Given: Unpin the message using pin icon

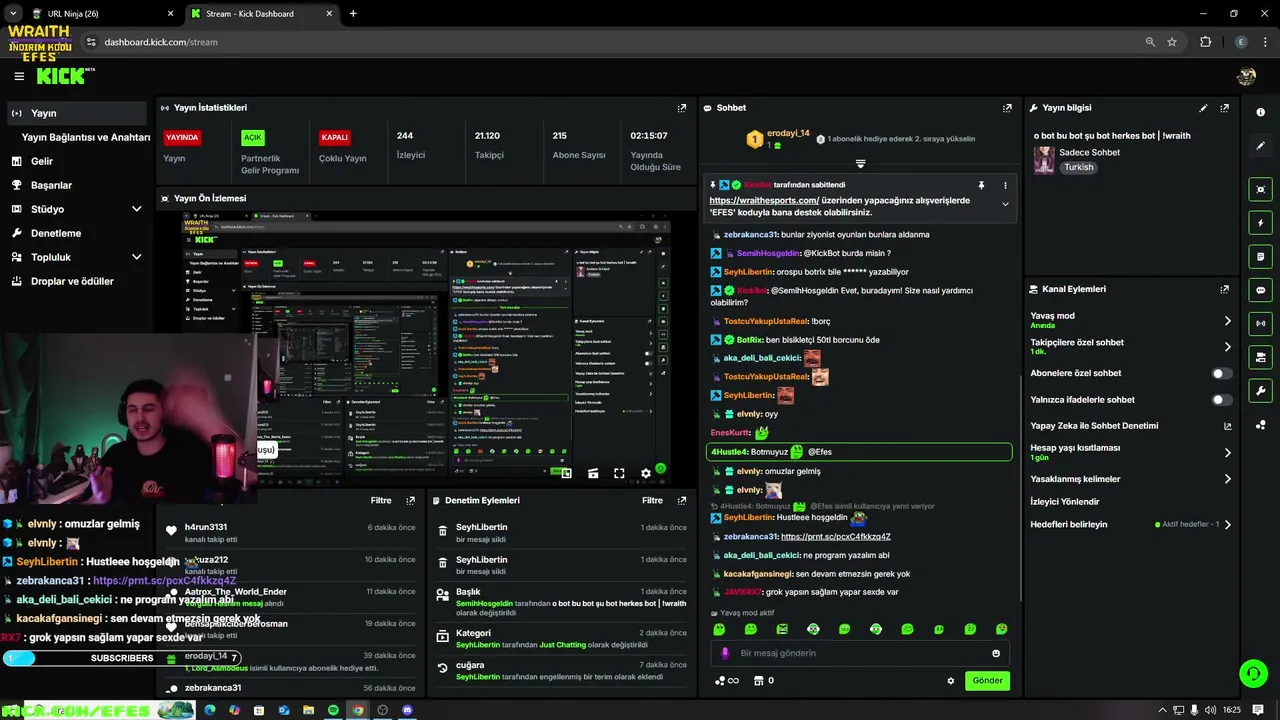Looking at the screenshot, I should [x=981, y=185].
